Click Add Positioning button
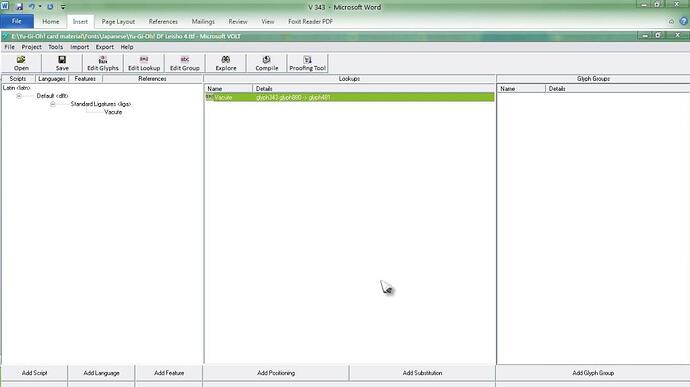Viewport: 690px width, 387px height. [276, 373]
